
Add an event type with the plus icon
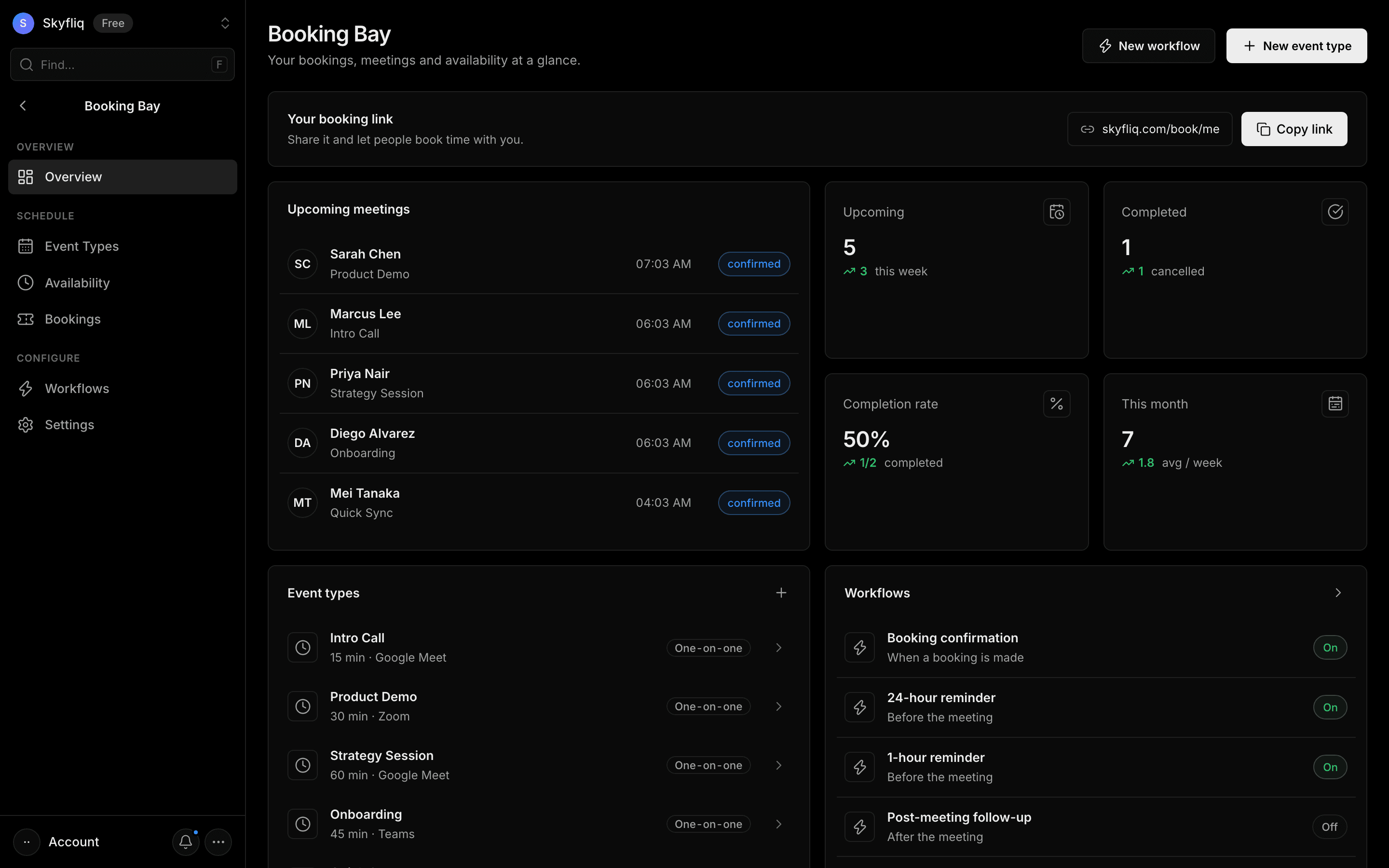781,593
